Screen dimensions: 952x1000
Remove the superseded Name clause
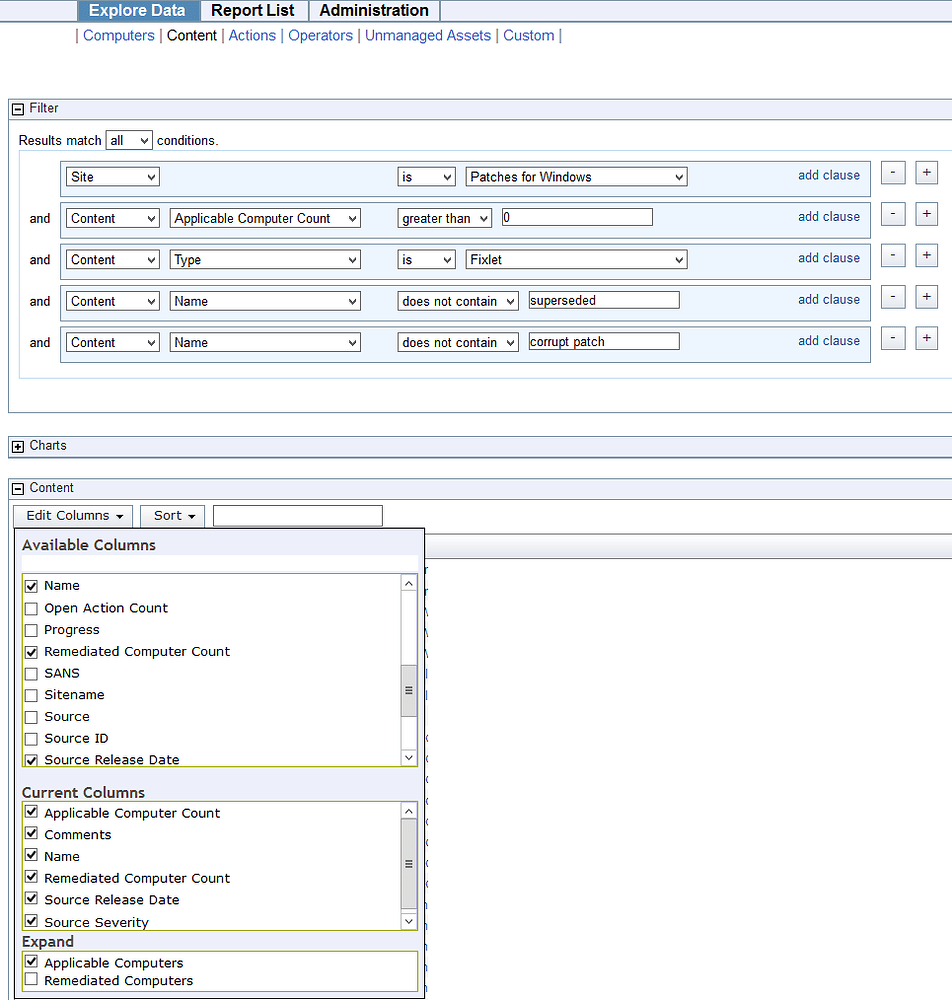point(892,296)
